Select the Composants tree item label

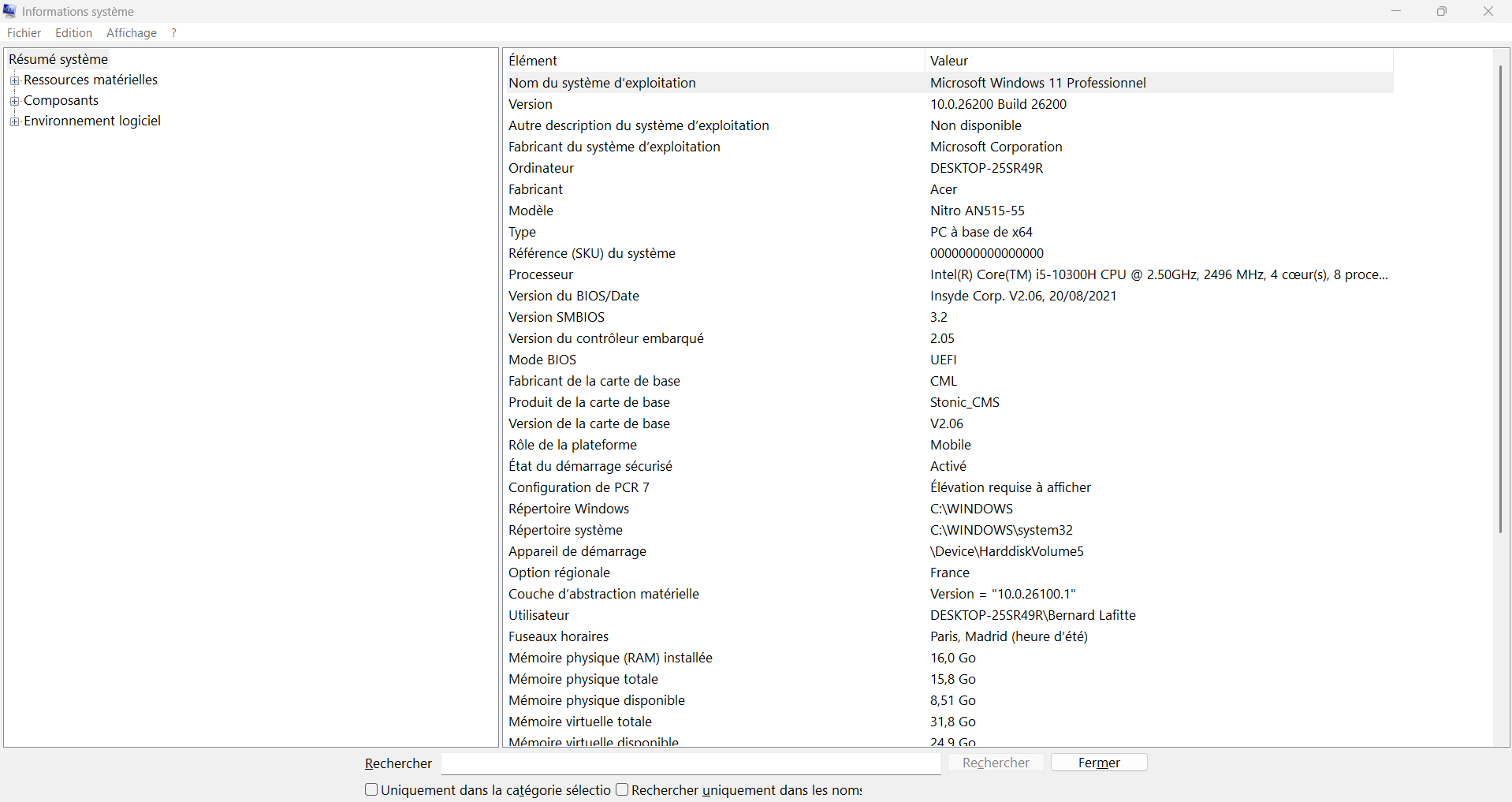[x=61, y=100]
